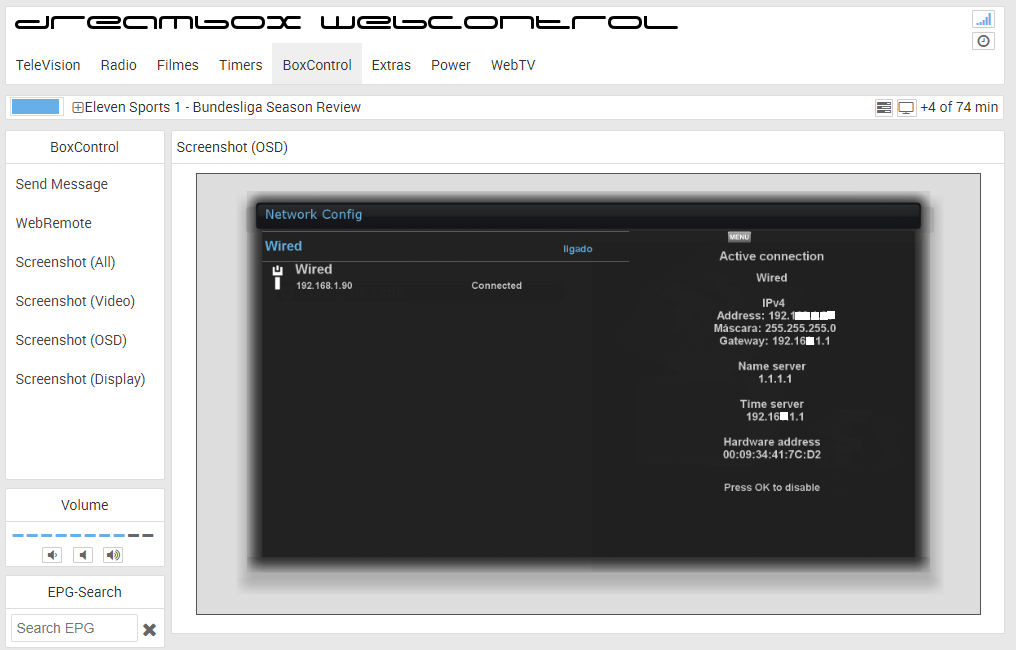Mute audio with the middle speaker icon
This screenshot has width=1016, height=650.
tap(84, 555)
